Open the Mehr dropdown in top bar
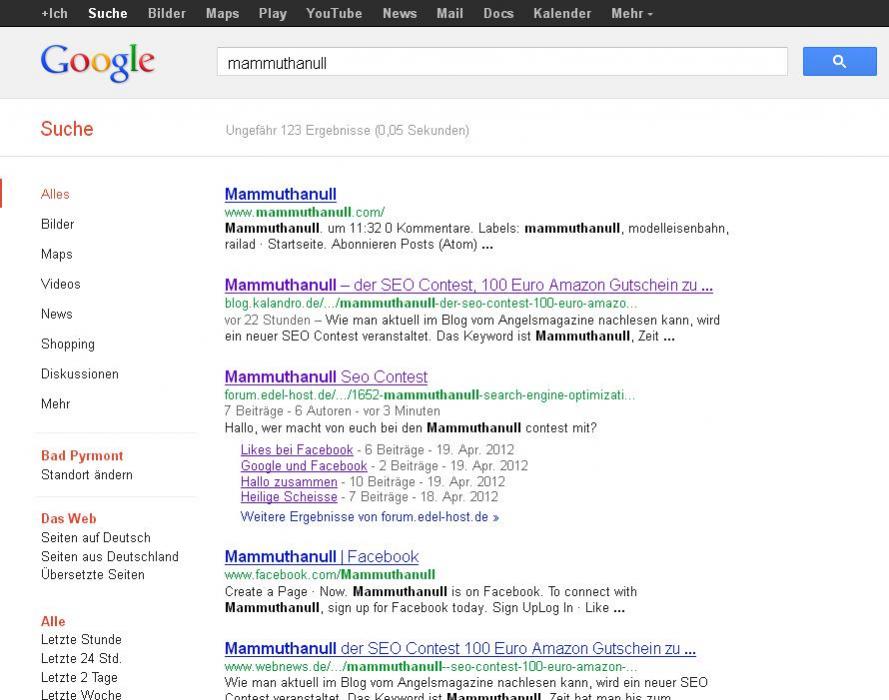Image resolution: width=889 pixels, height=700 pixels. click(631, 13)
